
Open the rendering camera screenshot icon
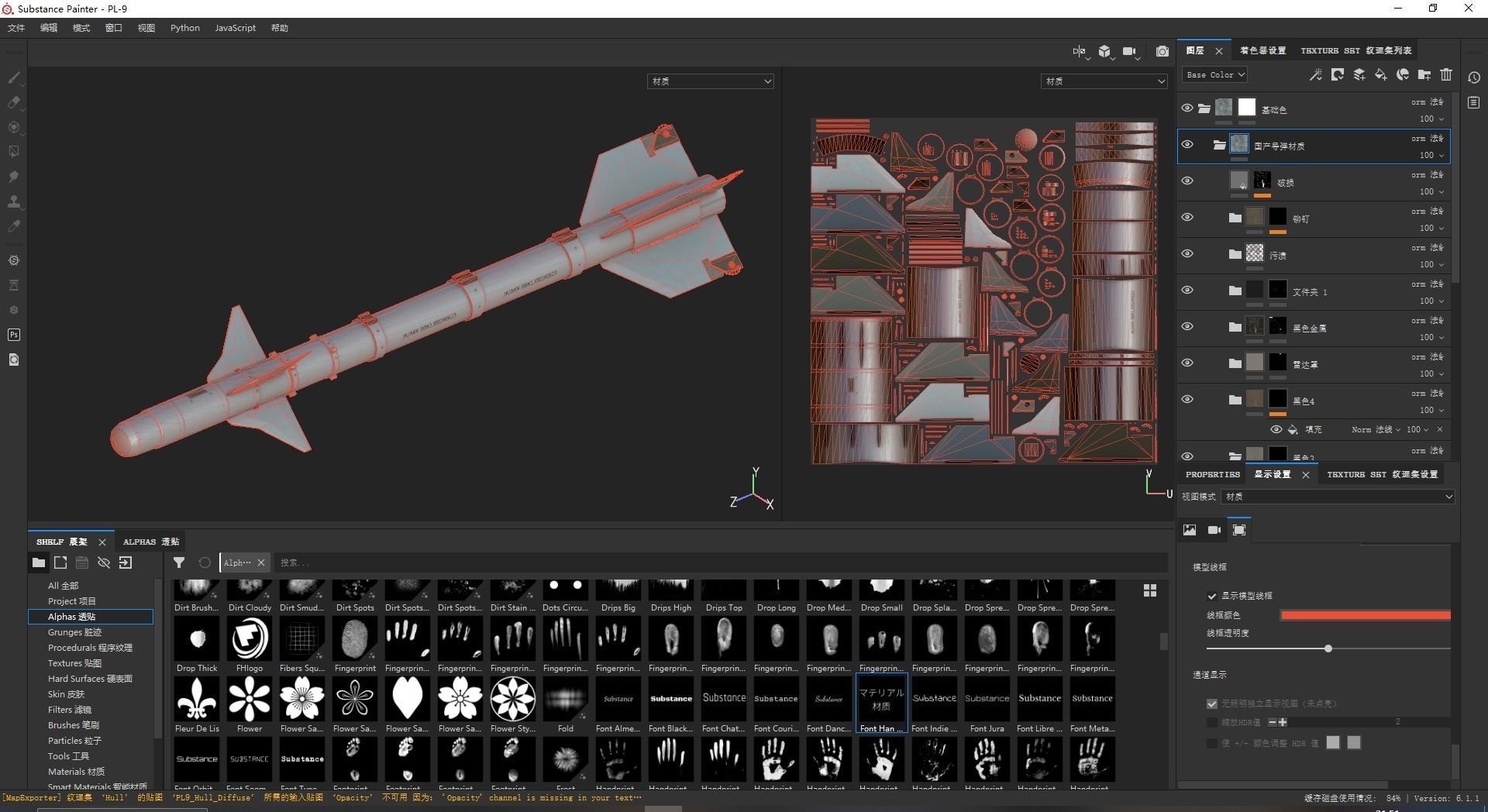(x=1162, y=51)
